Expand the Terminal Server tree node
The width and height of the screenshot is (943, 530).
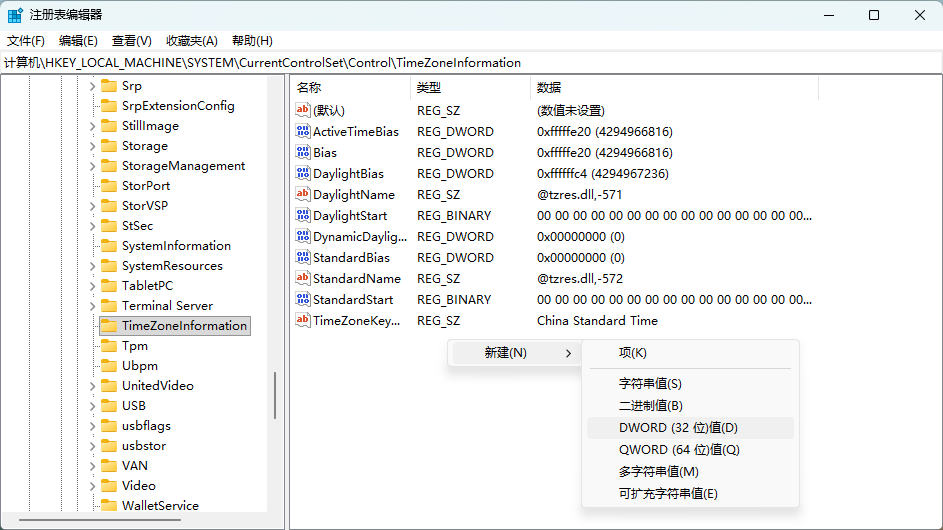[93, 306]
